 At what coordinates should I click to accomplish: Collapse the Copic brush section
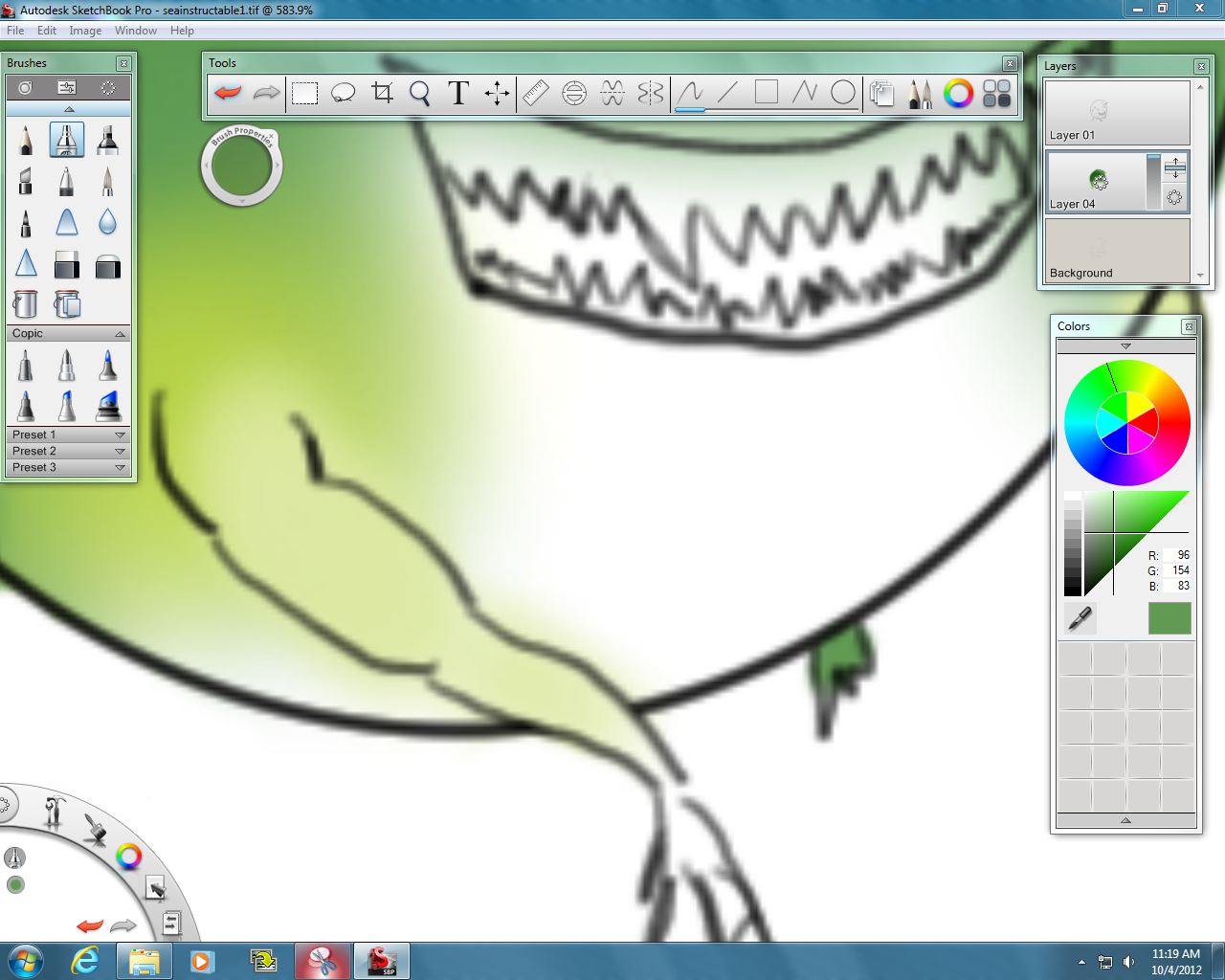pos(120,333)
